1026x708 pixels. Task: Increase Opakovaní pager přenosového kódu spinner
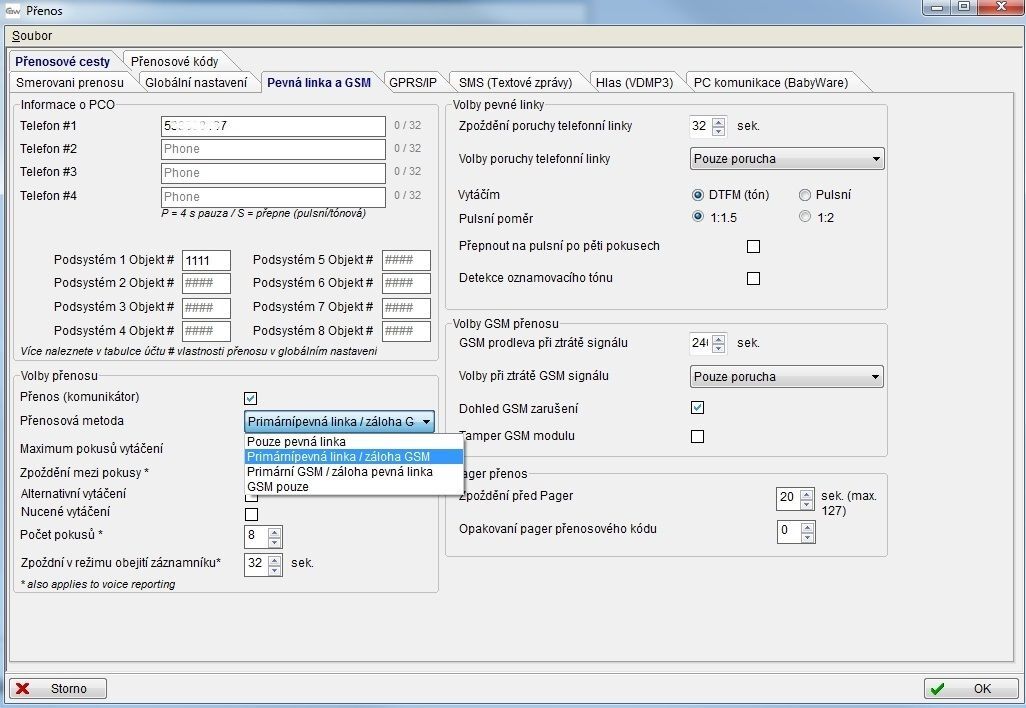click(808, 525)
